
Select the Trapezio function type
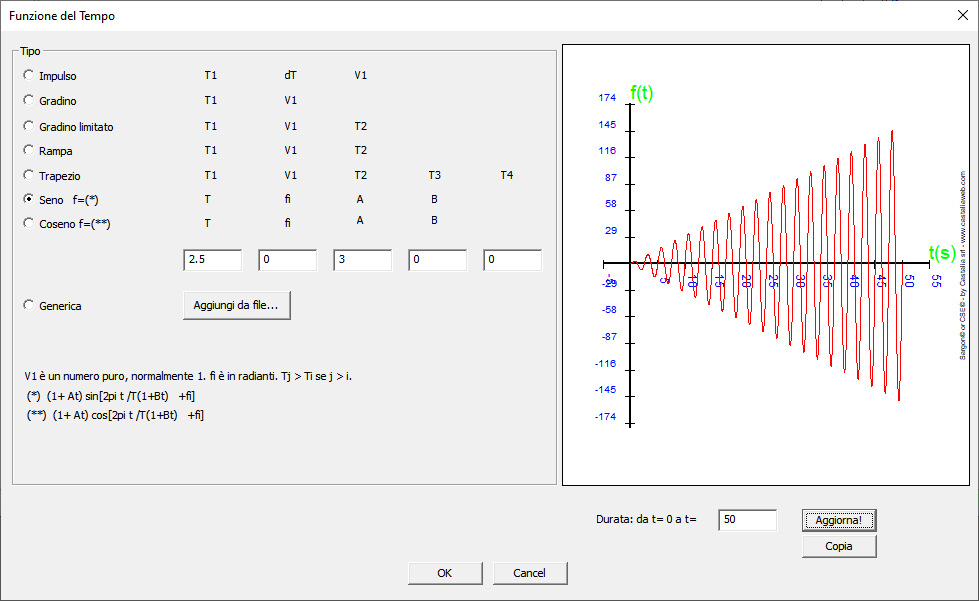[x=28, y=176]
